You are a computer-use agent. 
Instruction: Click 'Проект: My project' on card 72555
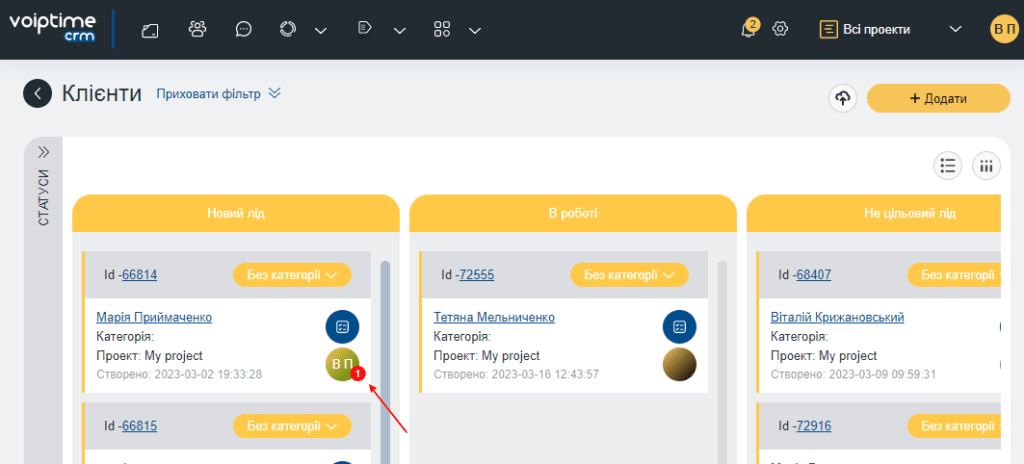click(487, 356)
